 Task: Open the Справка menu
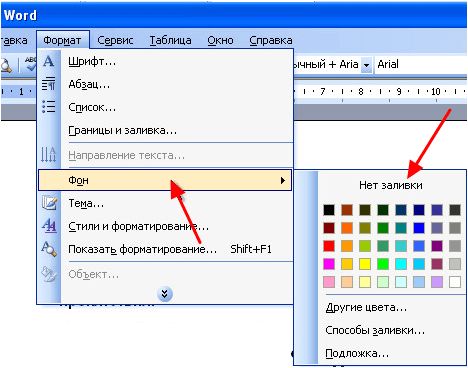[x=271, y=40]
